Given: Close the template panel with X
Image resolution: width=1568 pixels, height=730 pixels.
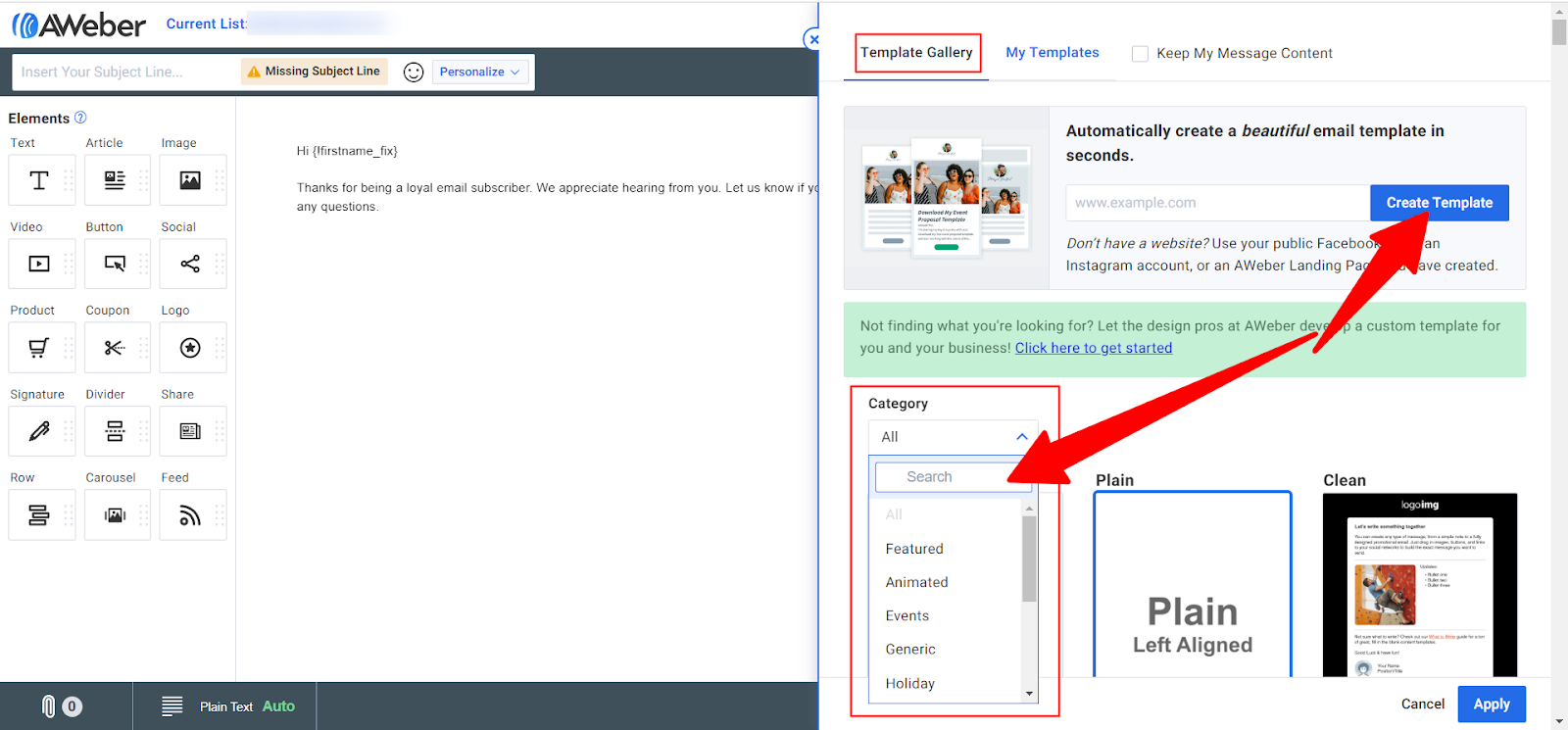Looking at the screenshot, I should [813, 39].
